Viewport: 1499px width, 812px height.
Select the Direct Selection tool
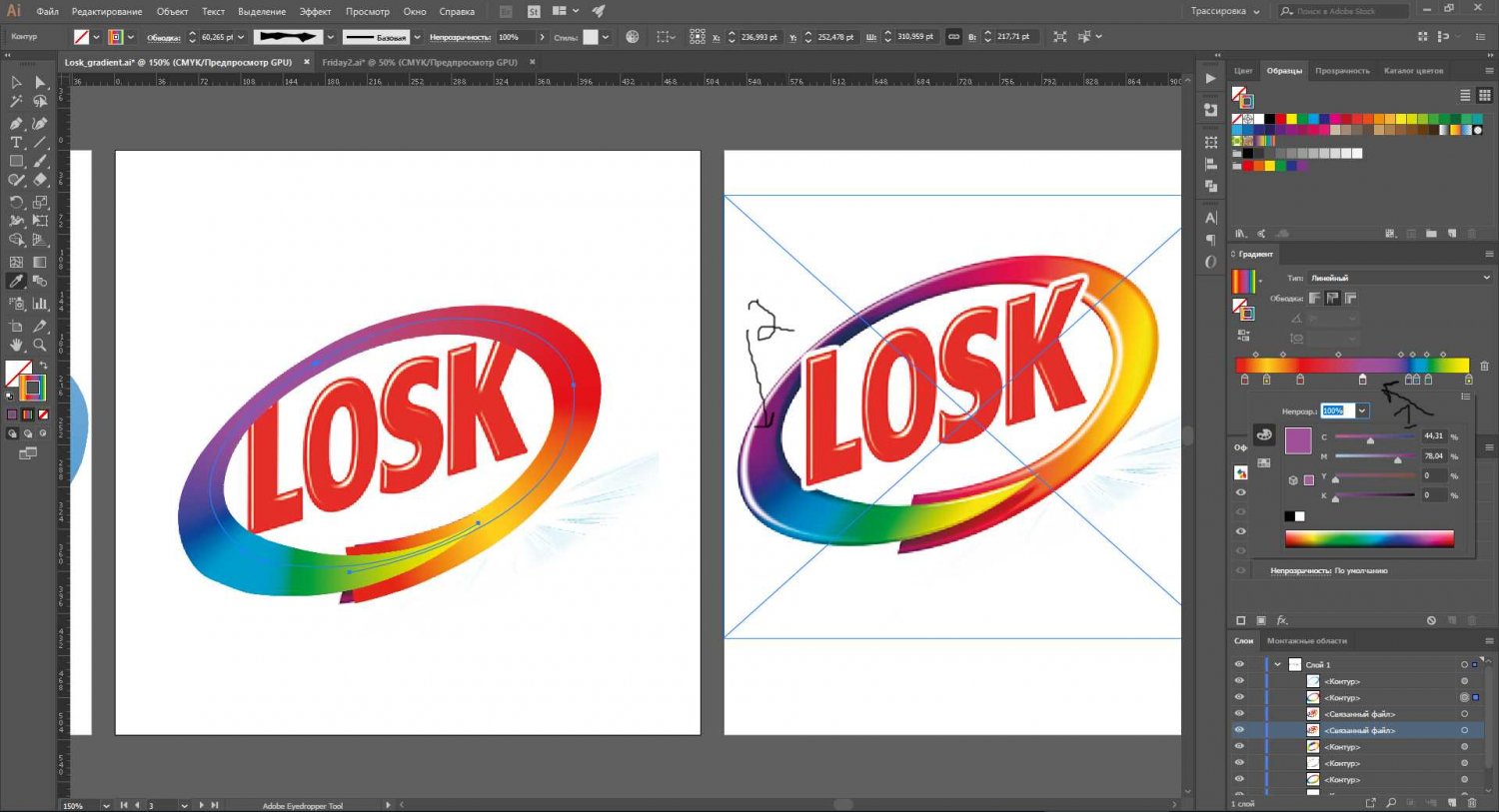tap(40, 83)
